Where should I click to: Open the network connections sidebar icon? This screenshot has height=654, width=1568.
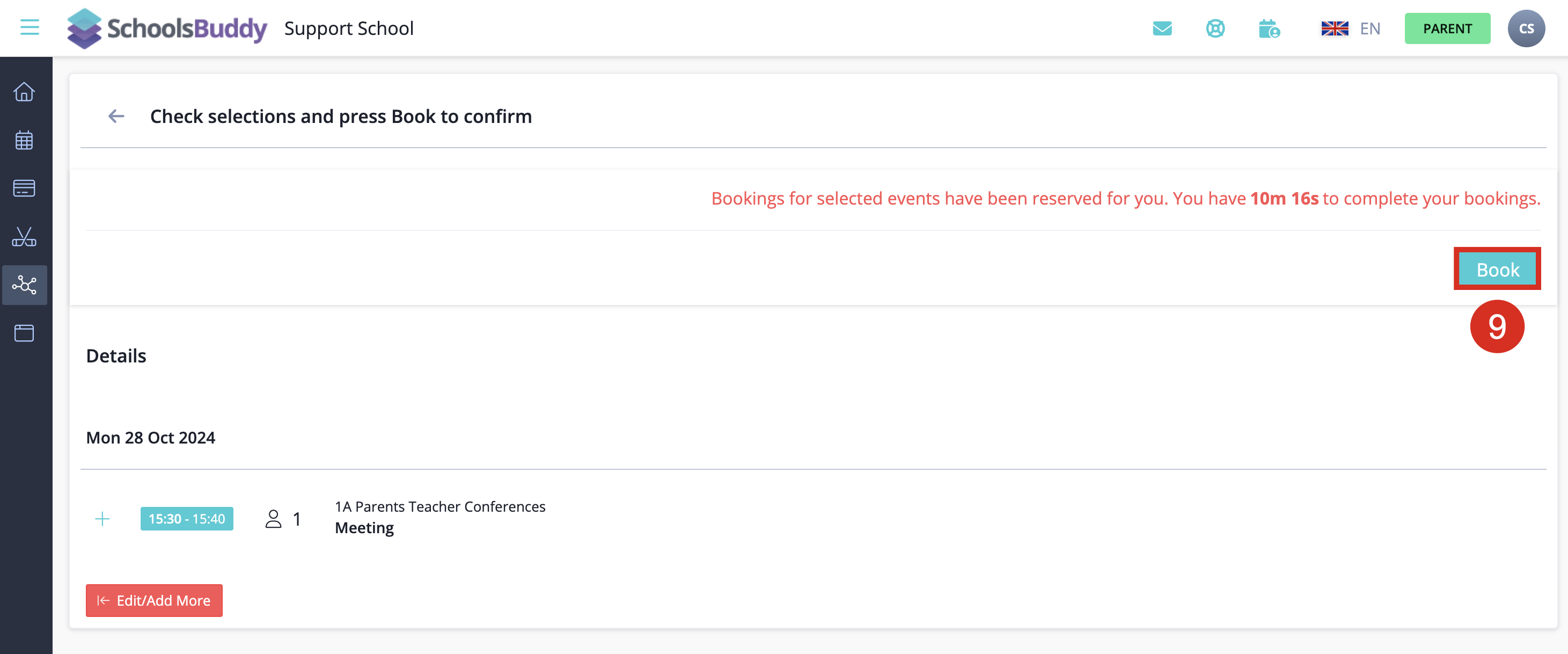(x=24, y=285)
